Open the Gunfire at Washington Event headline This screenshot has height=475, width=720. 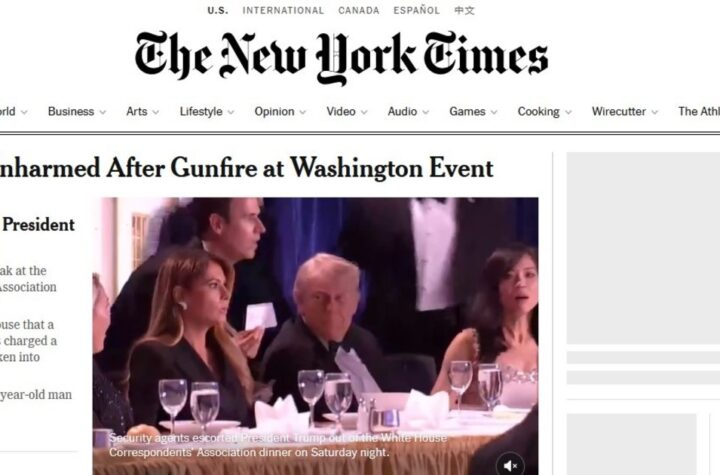[247, 168]
